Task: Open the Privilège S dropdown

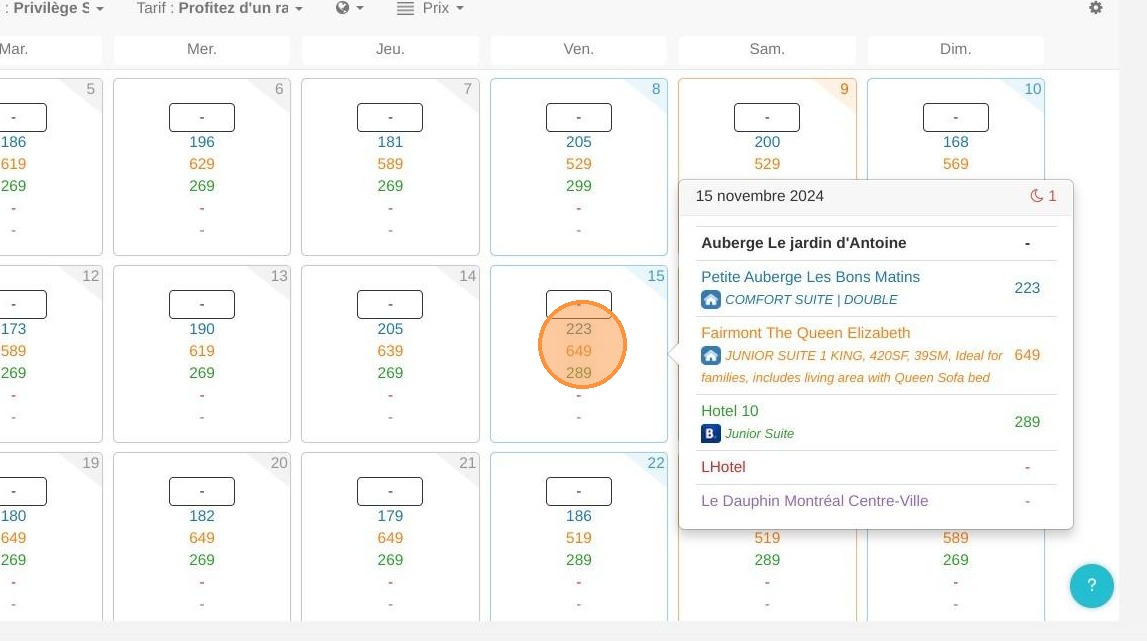Action: [x=53, y=8]
